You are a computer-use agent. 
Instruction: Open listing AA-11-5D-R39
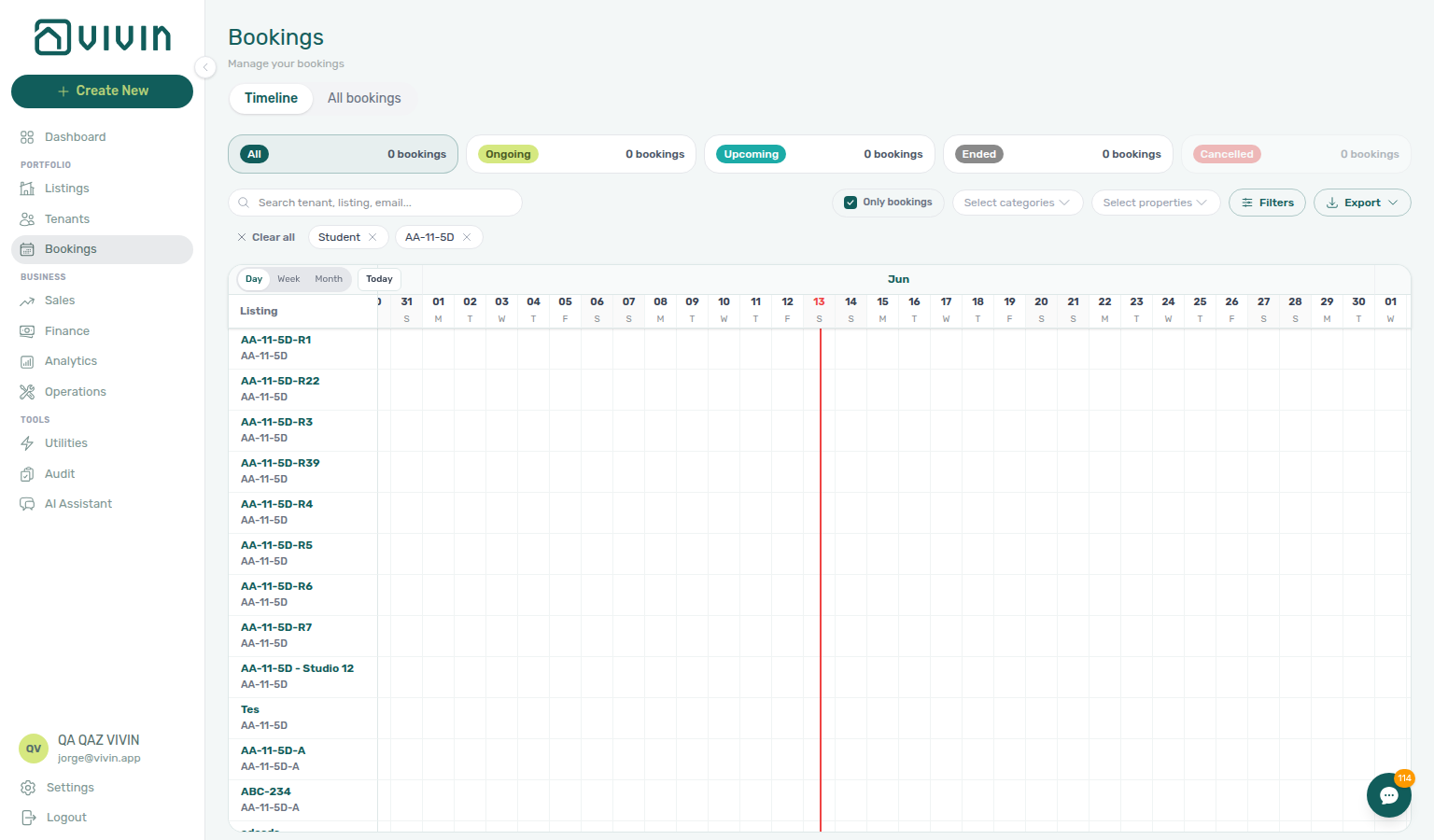[280, 463]
